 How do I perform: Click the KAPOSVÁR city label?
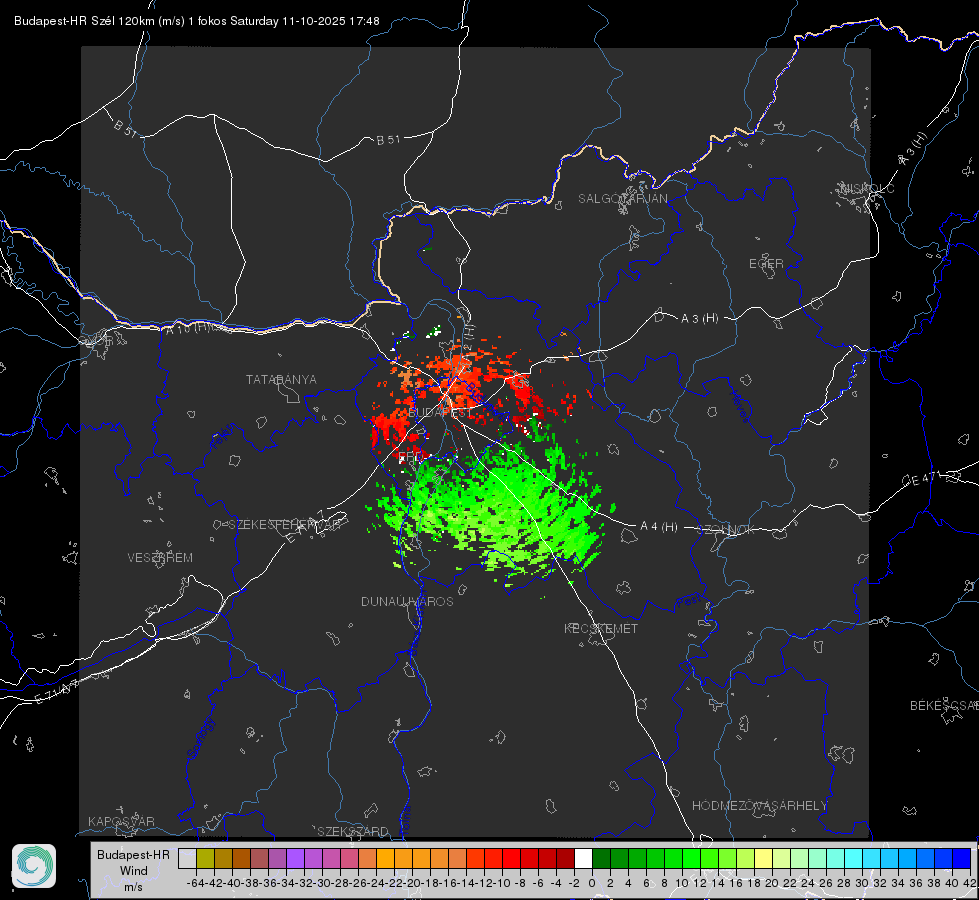[121, 821]
